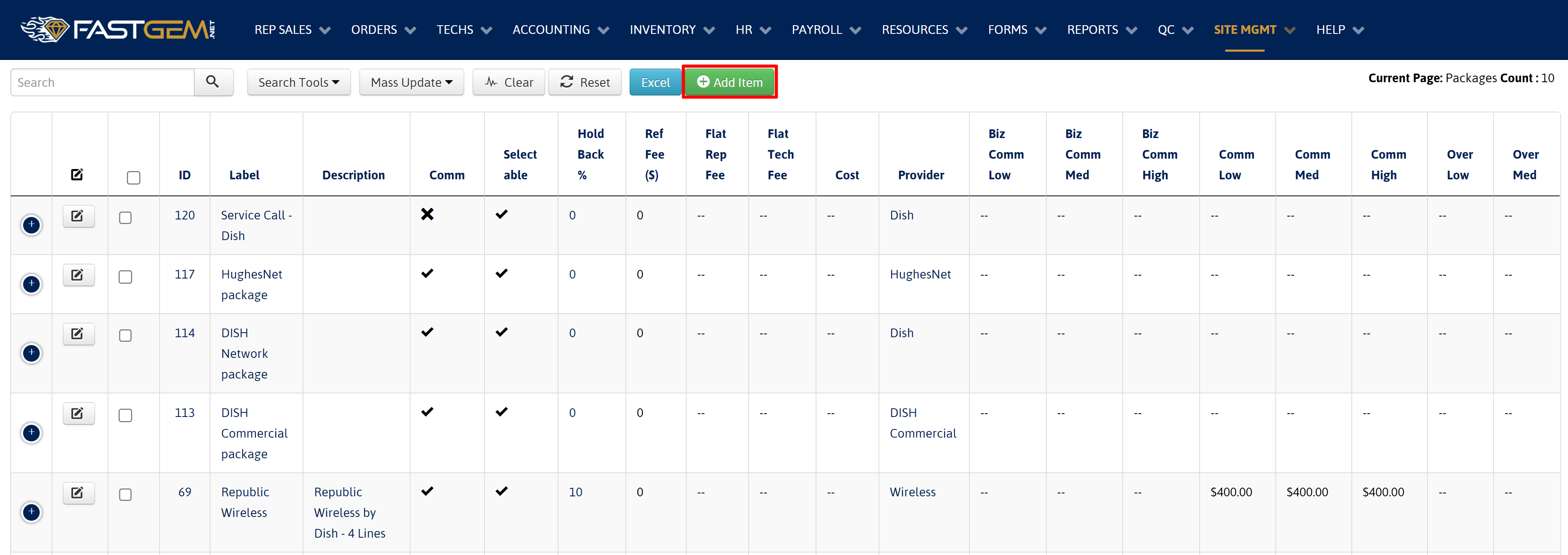Click the Hold Back value 10 in row 69
1568x555 pixels.
click(576, 492)
